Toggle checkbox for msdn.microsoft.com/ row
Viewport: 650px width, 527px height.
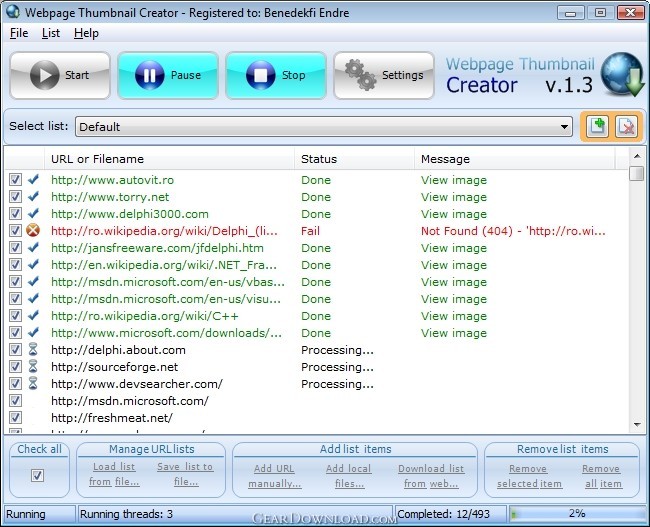[15, 401]
